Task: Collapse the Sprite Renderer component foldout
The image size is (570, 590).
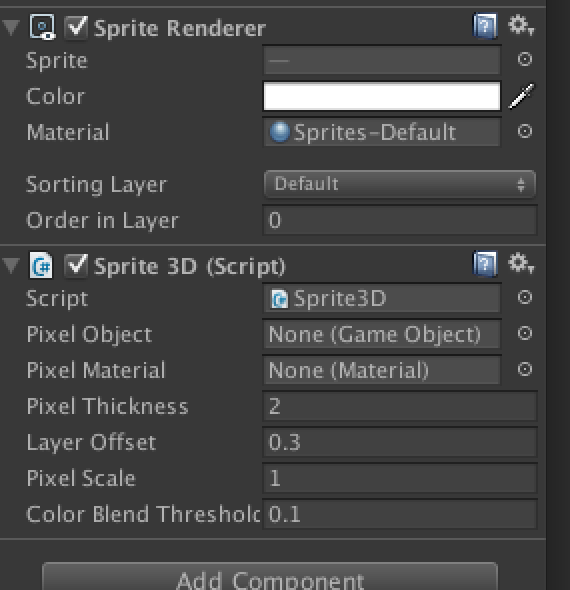Action: point(11,28)
